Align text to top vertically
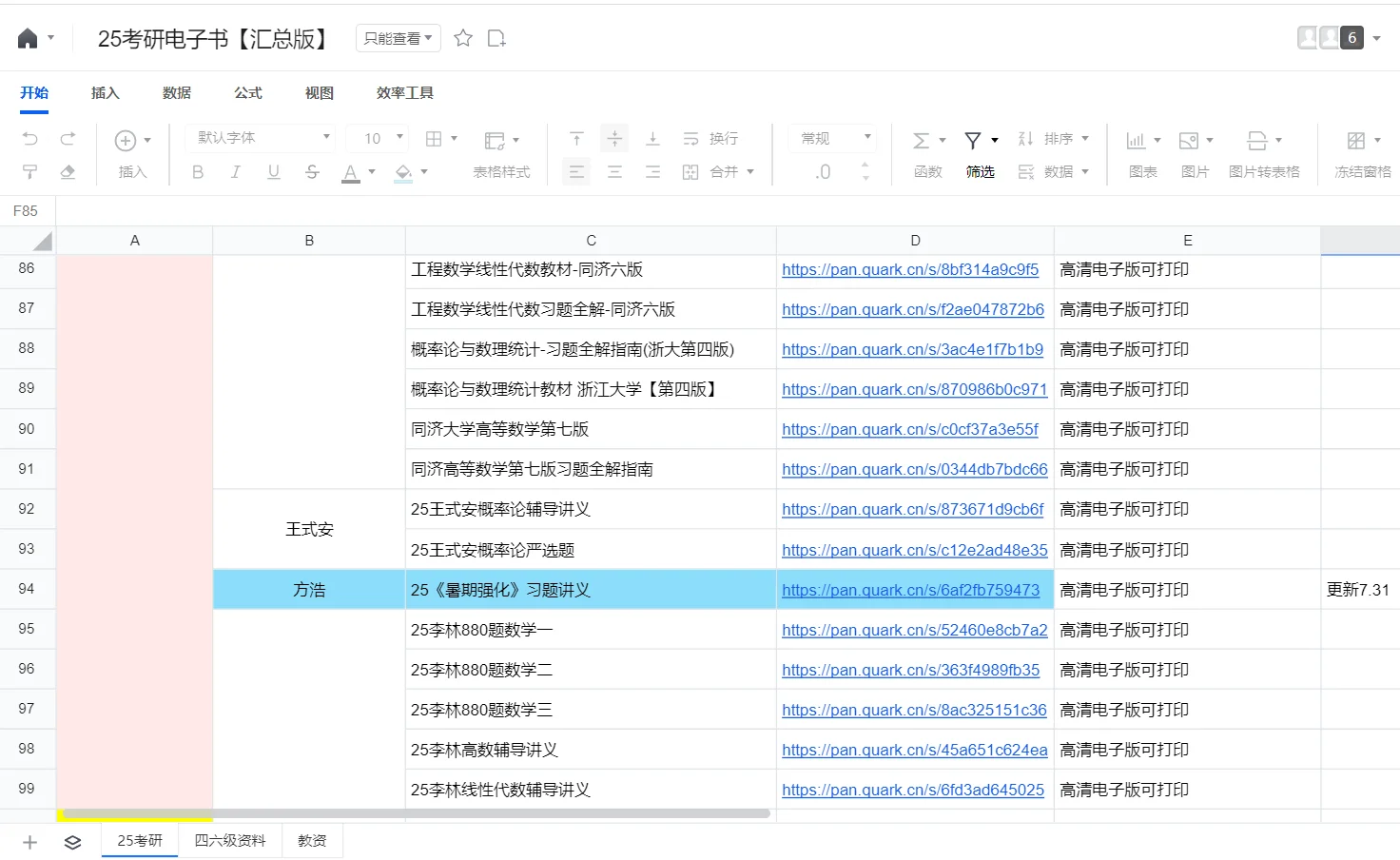This screenshot has width=1400, height=860. 576,139
